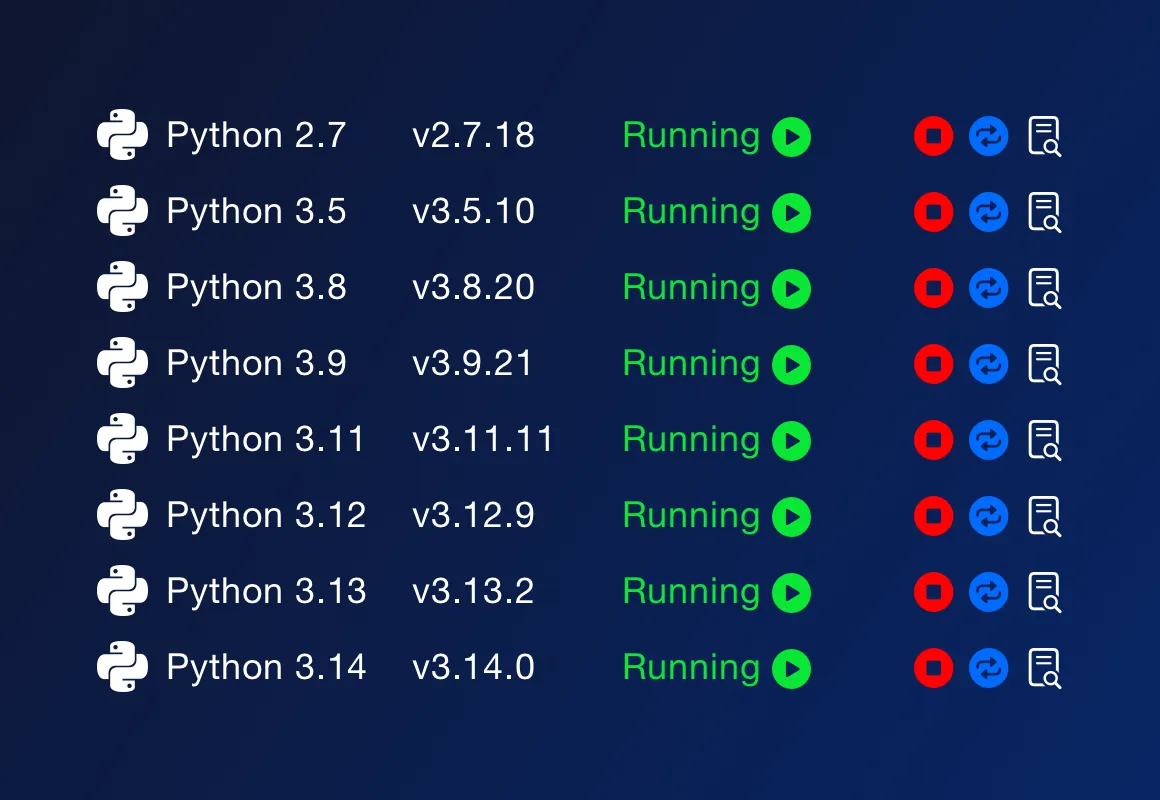
Task: View logs for Python 3.9
Action: (x=1045, y=364)
